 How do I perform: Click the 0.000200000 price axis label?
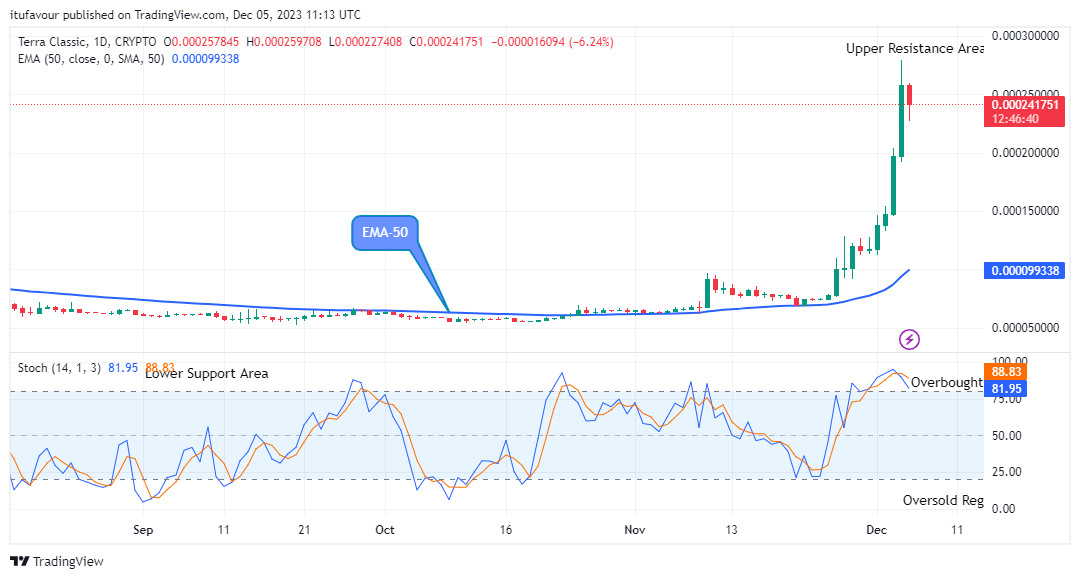click(1025, 153)
